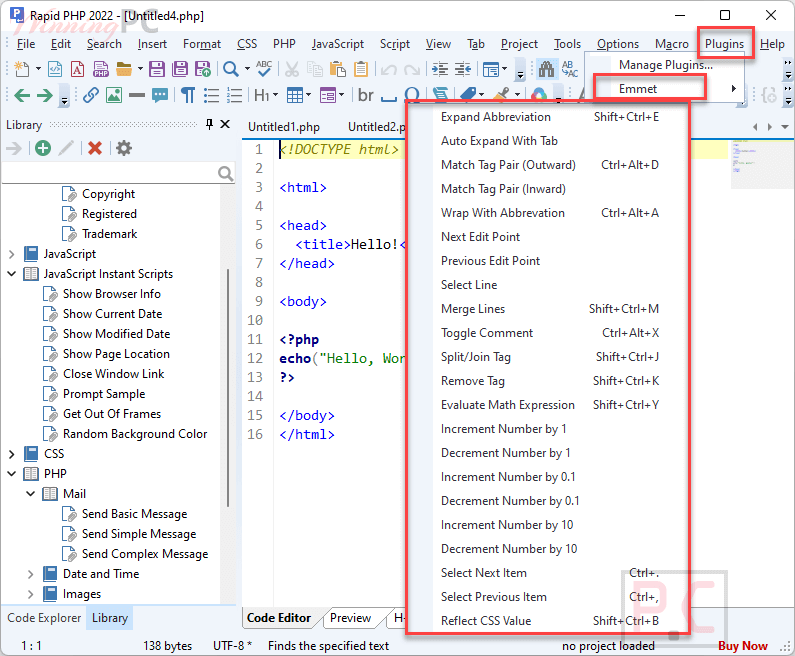Select Send Basic Message snippet
This screenshot has width=795, height=656.
pyautogui.click(x=134, y=514)
